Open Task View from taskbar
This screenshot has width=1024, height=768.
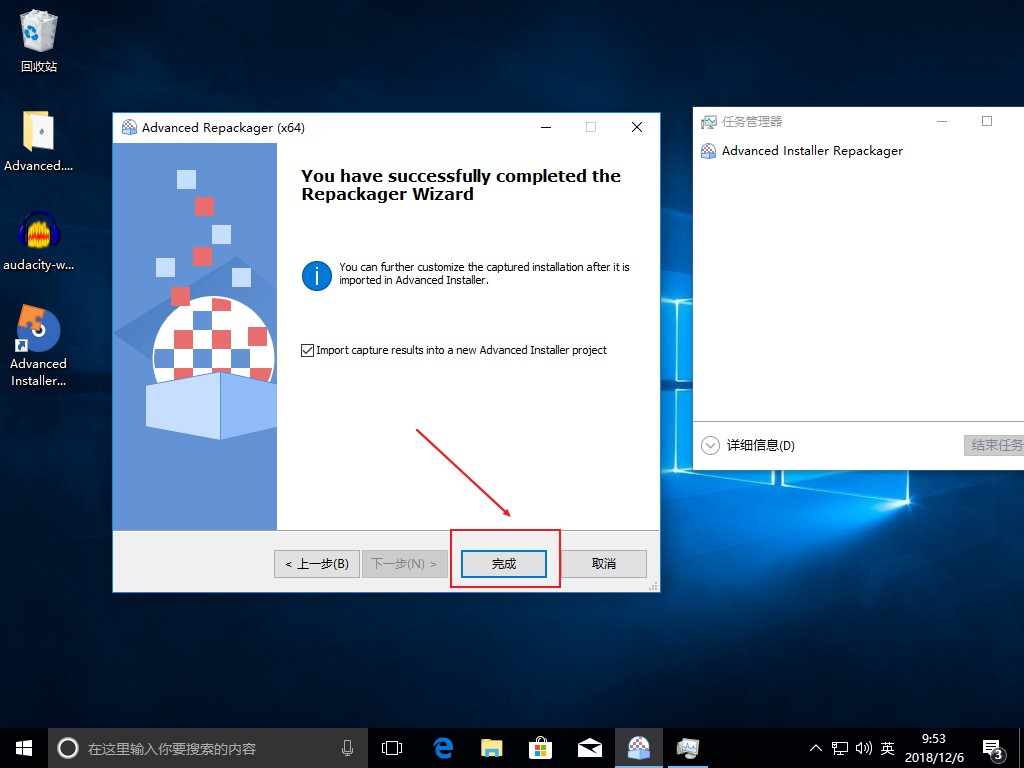click(x=392, y=748)
